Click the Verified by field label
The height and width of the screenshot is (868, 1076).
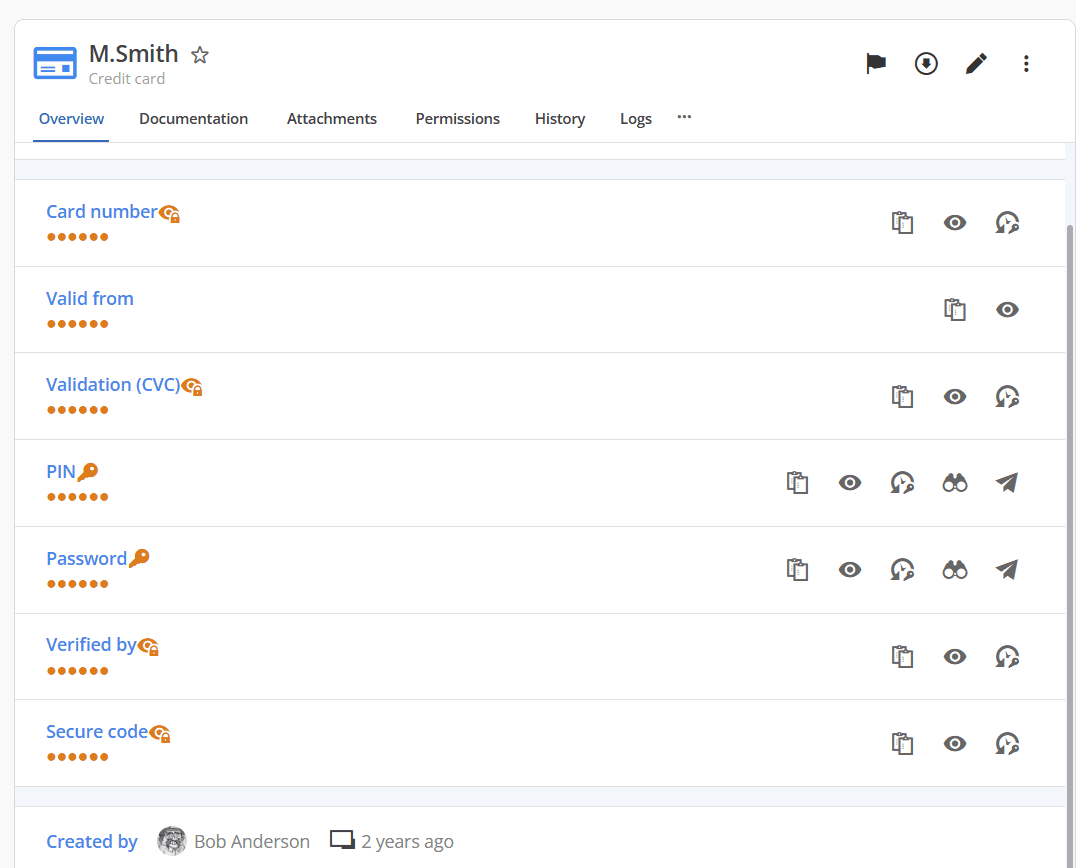(91, 645)
